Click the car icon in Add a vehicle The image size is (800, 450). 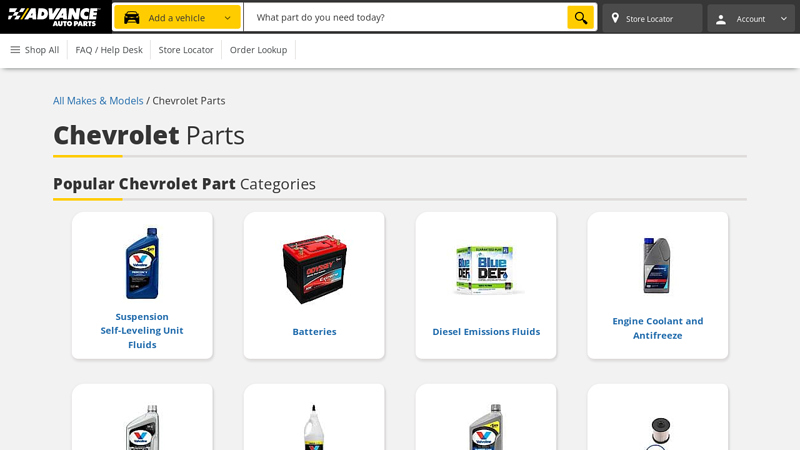(x=132, y=18)
